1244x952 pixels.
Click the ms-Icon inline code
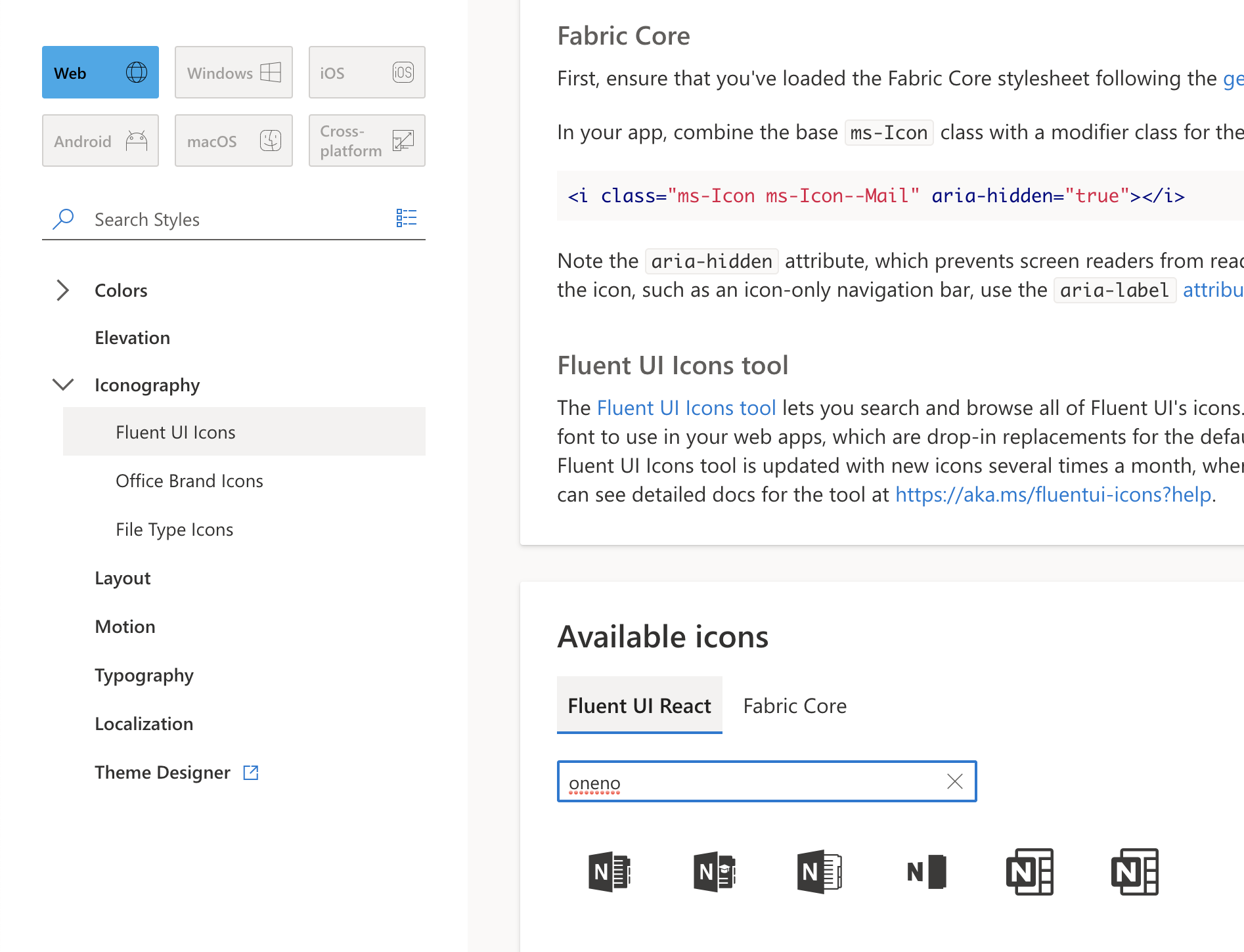(889, 133)
